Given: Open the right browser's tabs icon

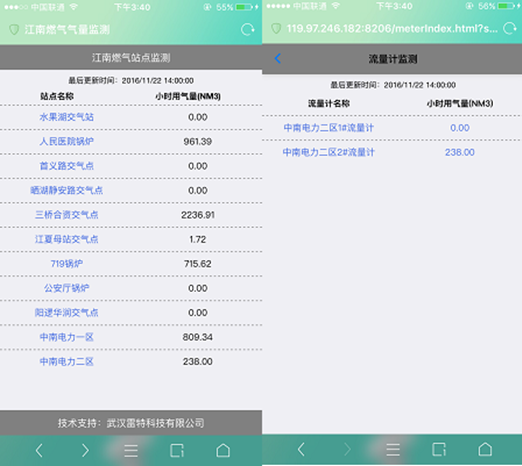Looking at the screenshot, I should click(x=439, y=449).
